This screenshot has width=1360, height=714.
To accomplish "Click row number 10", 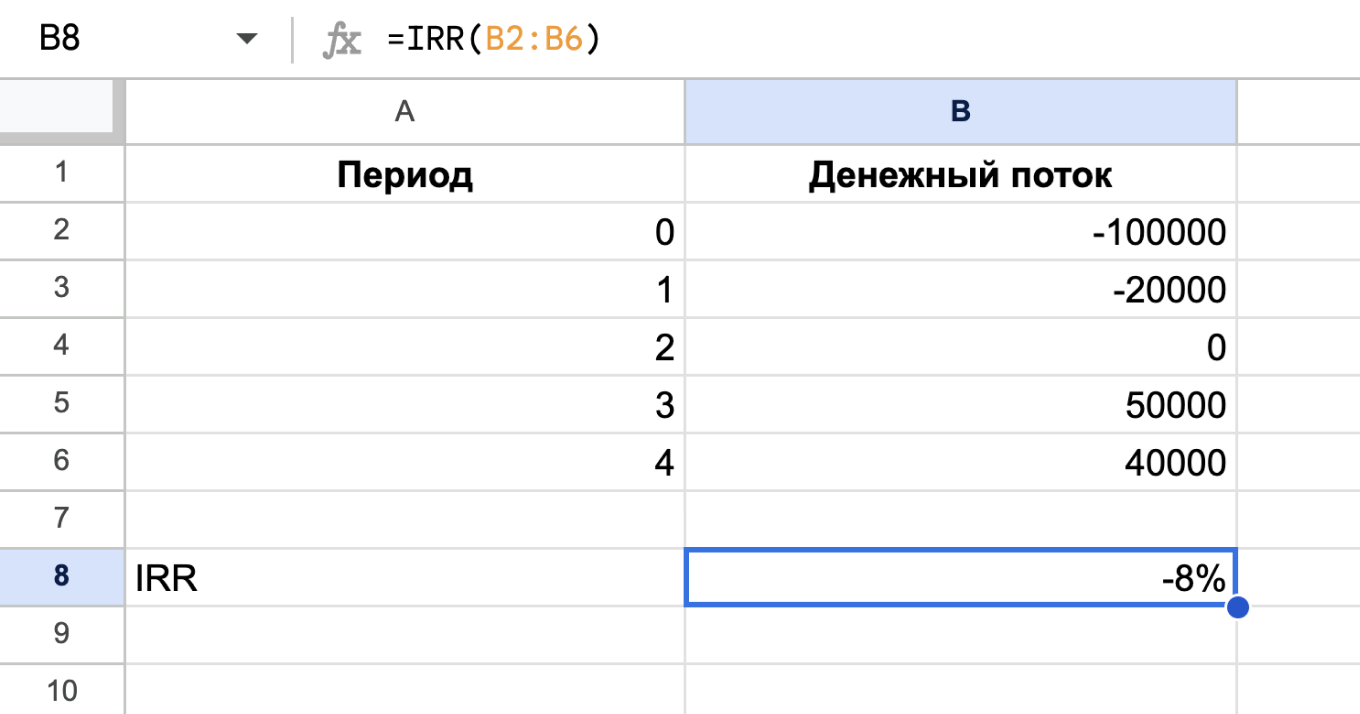I will tap(62, 691).
